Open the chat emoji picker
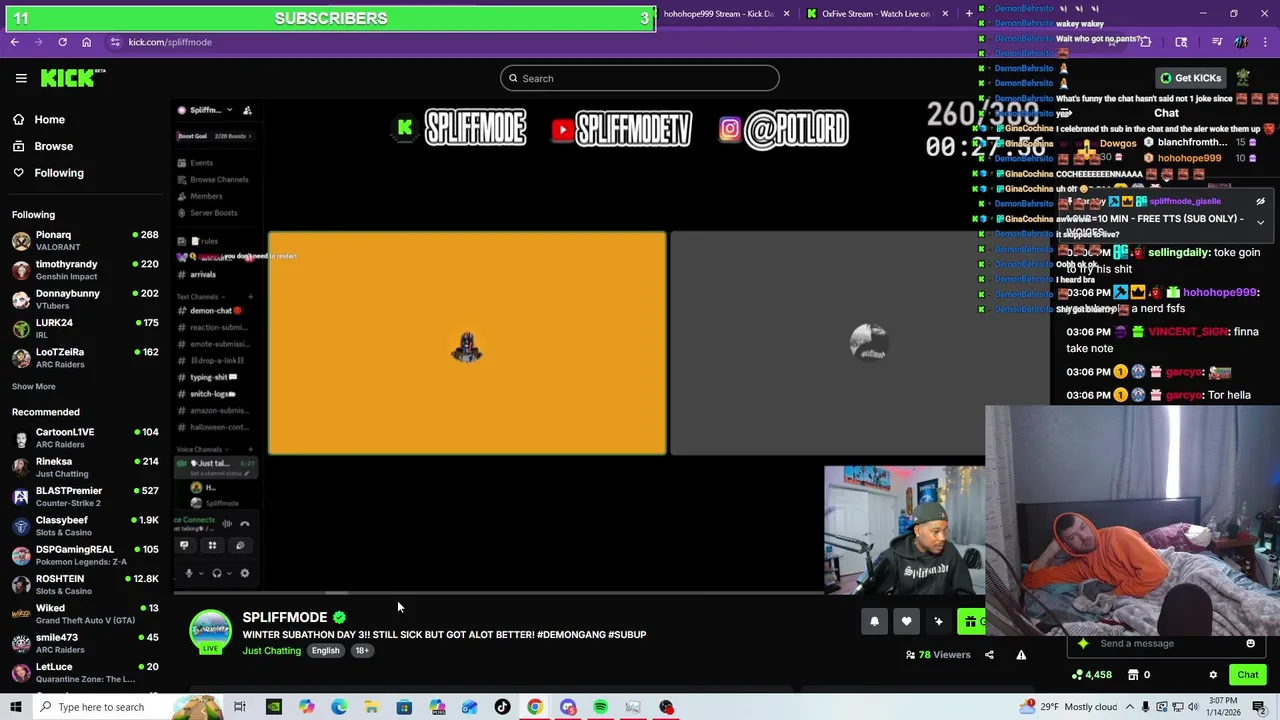This screenshot has height=720, width=1280. 1250,644
